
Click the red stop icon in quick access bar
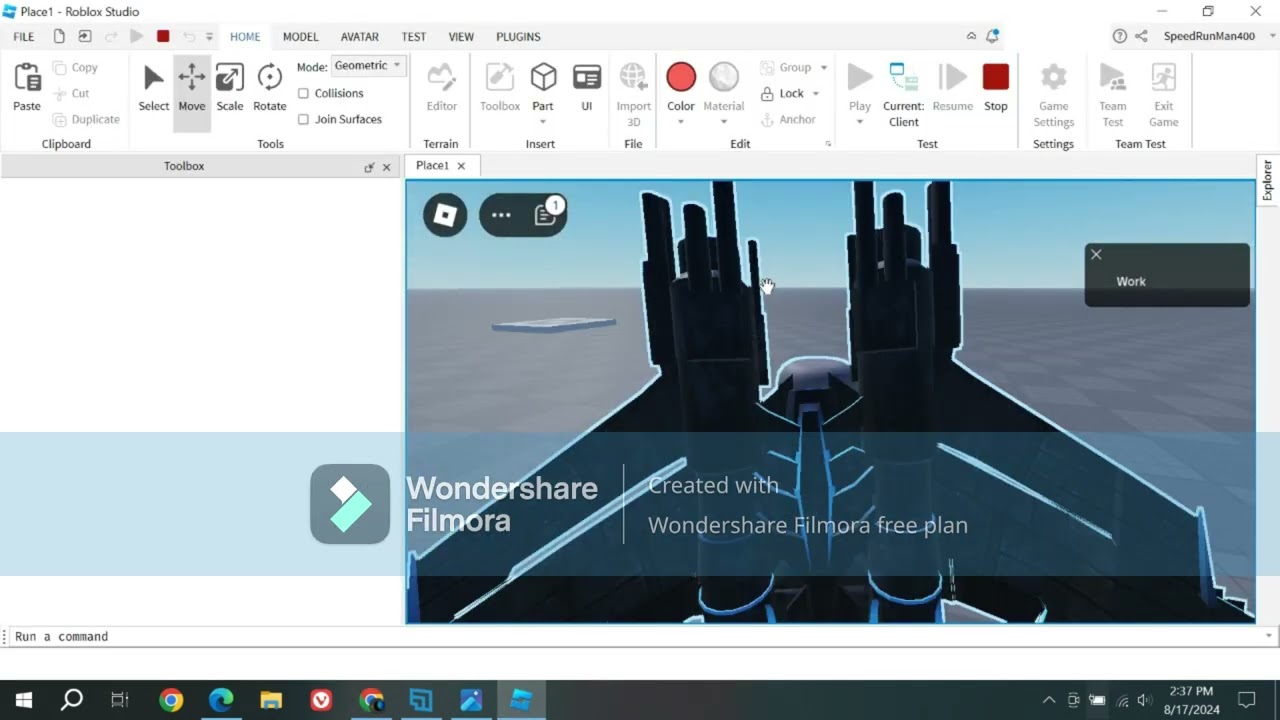click(x=163, y=36)
